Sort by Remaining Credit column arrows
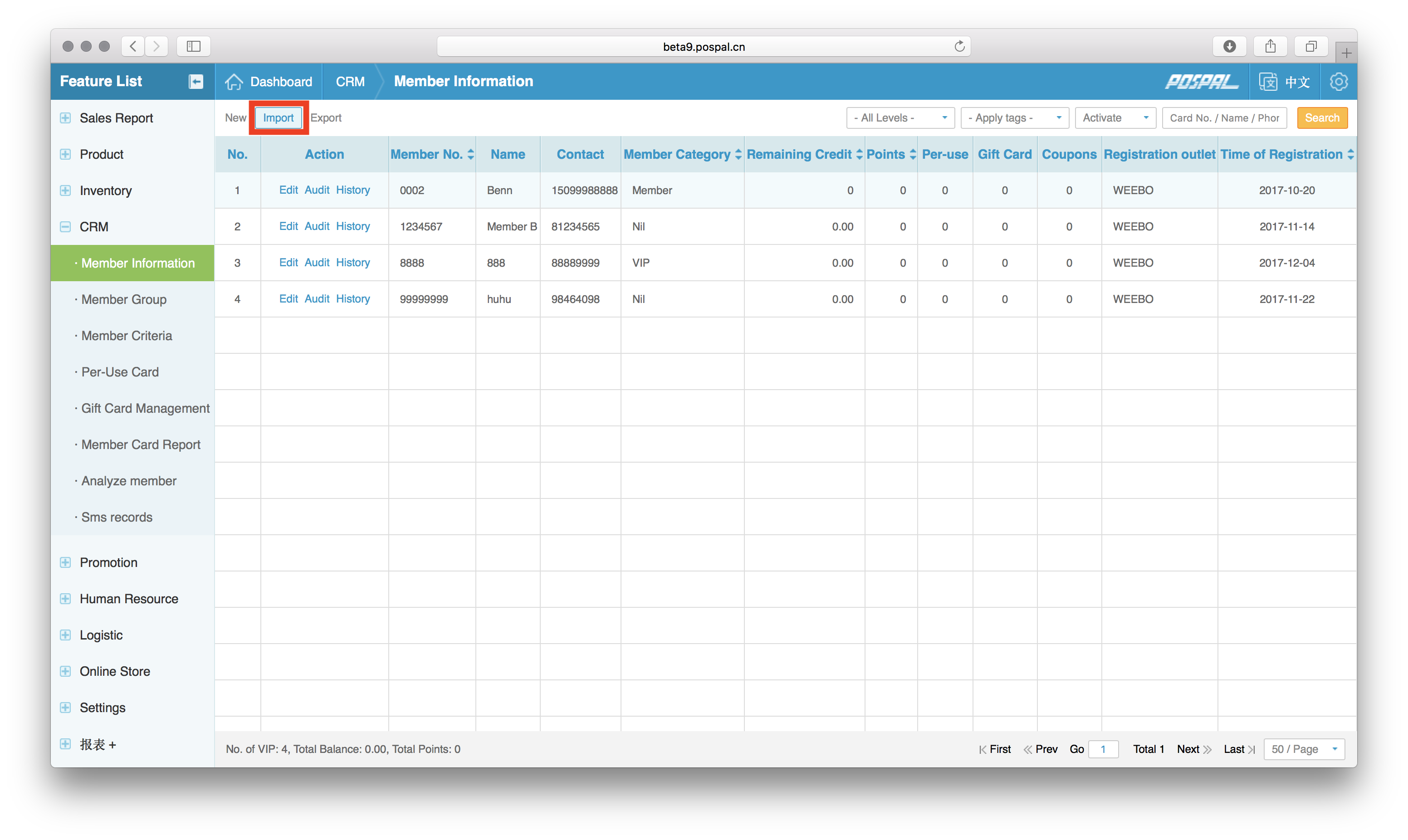1408x840 pixels. point(859,155)
